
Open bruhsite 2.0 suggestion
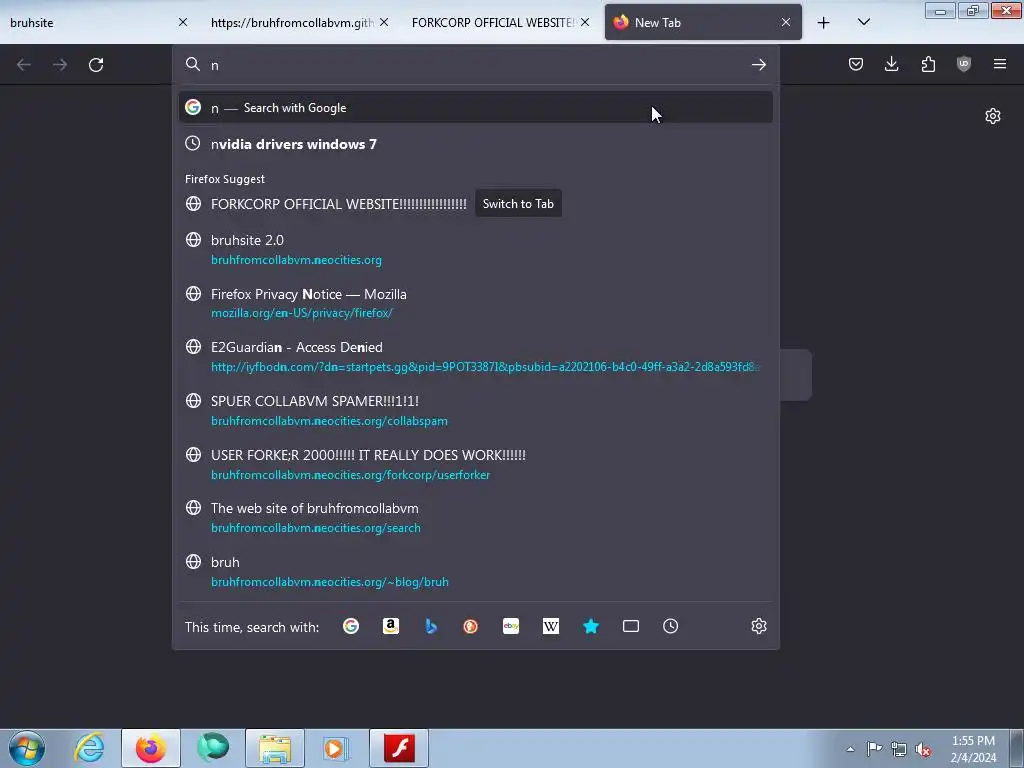[x=475, y=249]
